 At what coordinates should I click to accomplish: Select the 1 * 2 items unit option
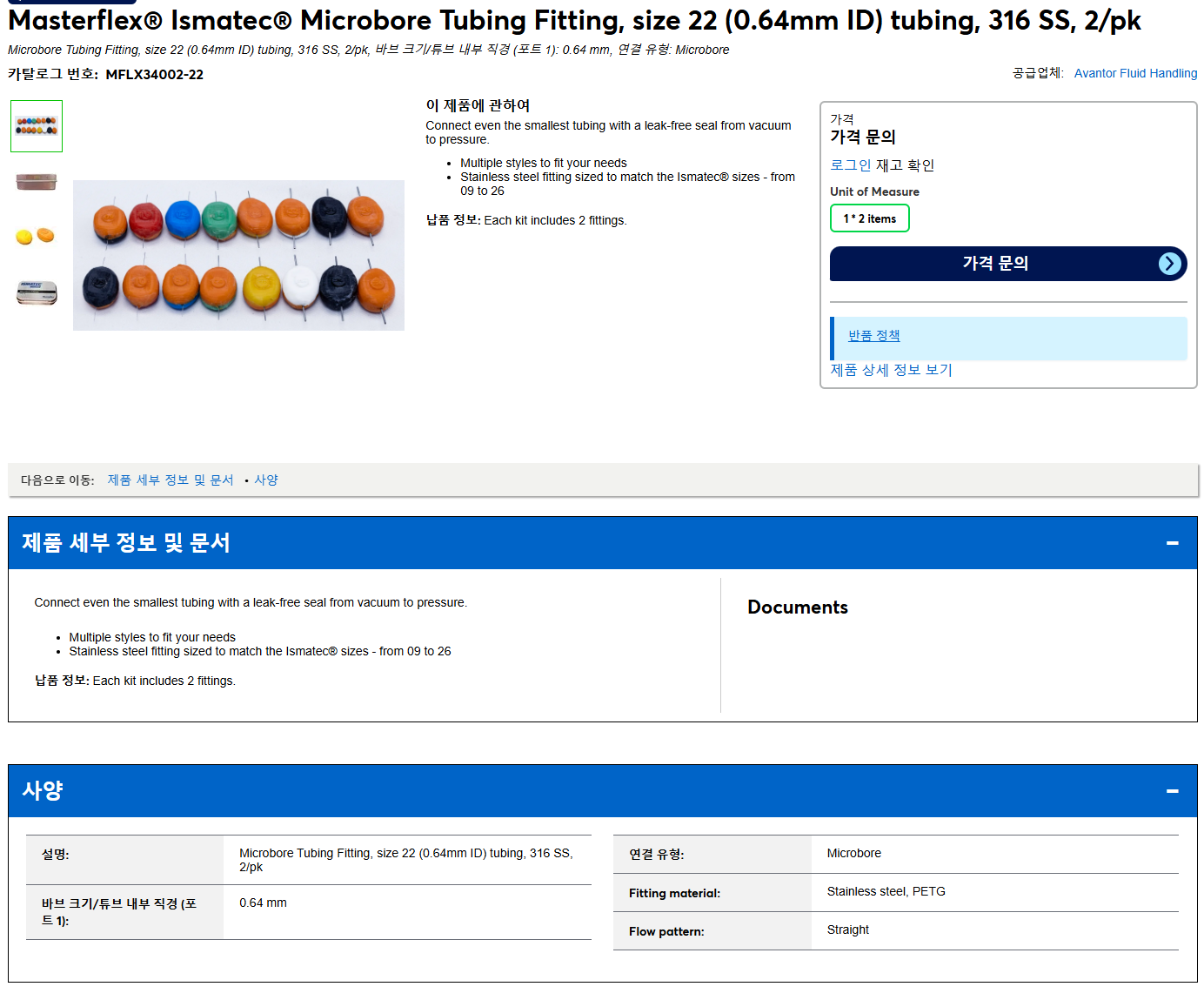pyautogui.click(x=870, y=218)
